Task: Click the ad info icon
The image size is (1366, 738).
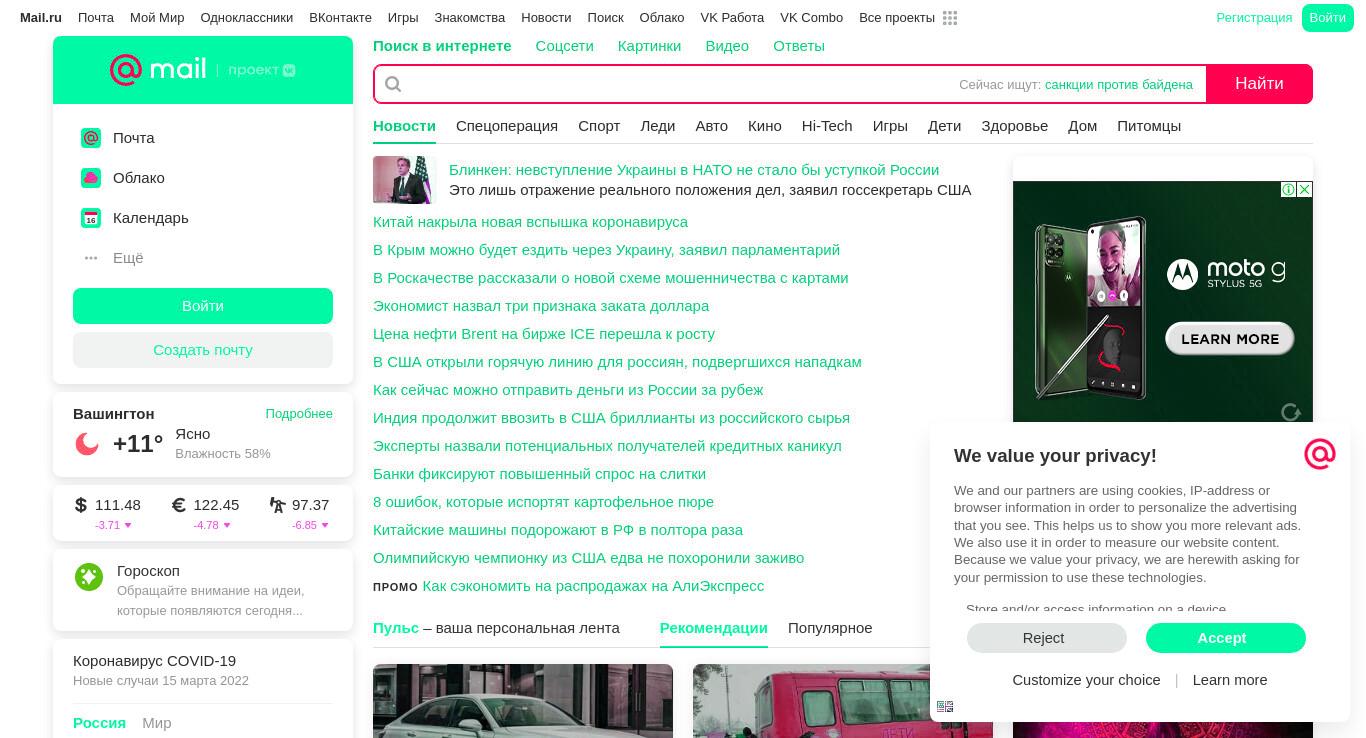Action: pos(1289,189)
